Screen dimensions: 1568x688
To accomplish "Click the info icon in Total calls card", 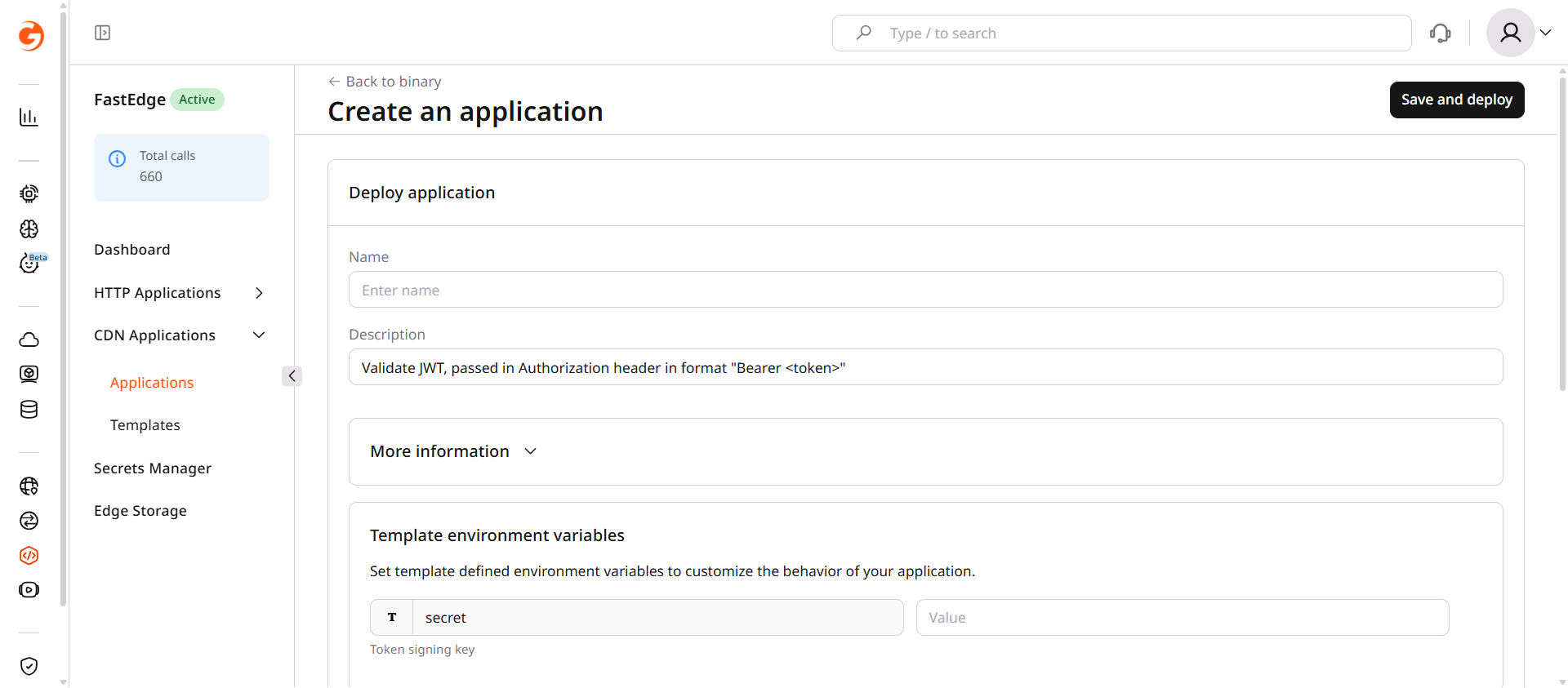I will coord(118,158).
